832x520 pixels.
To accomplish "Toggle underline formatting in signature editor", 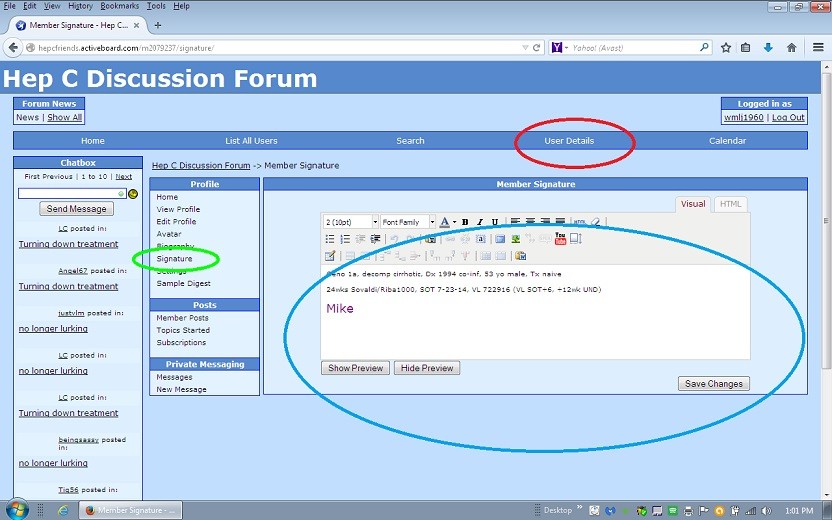I will point(494,222).
